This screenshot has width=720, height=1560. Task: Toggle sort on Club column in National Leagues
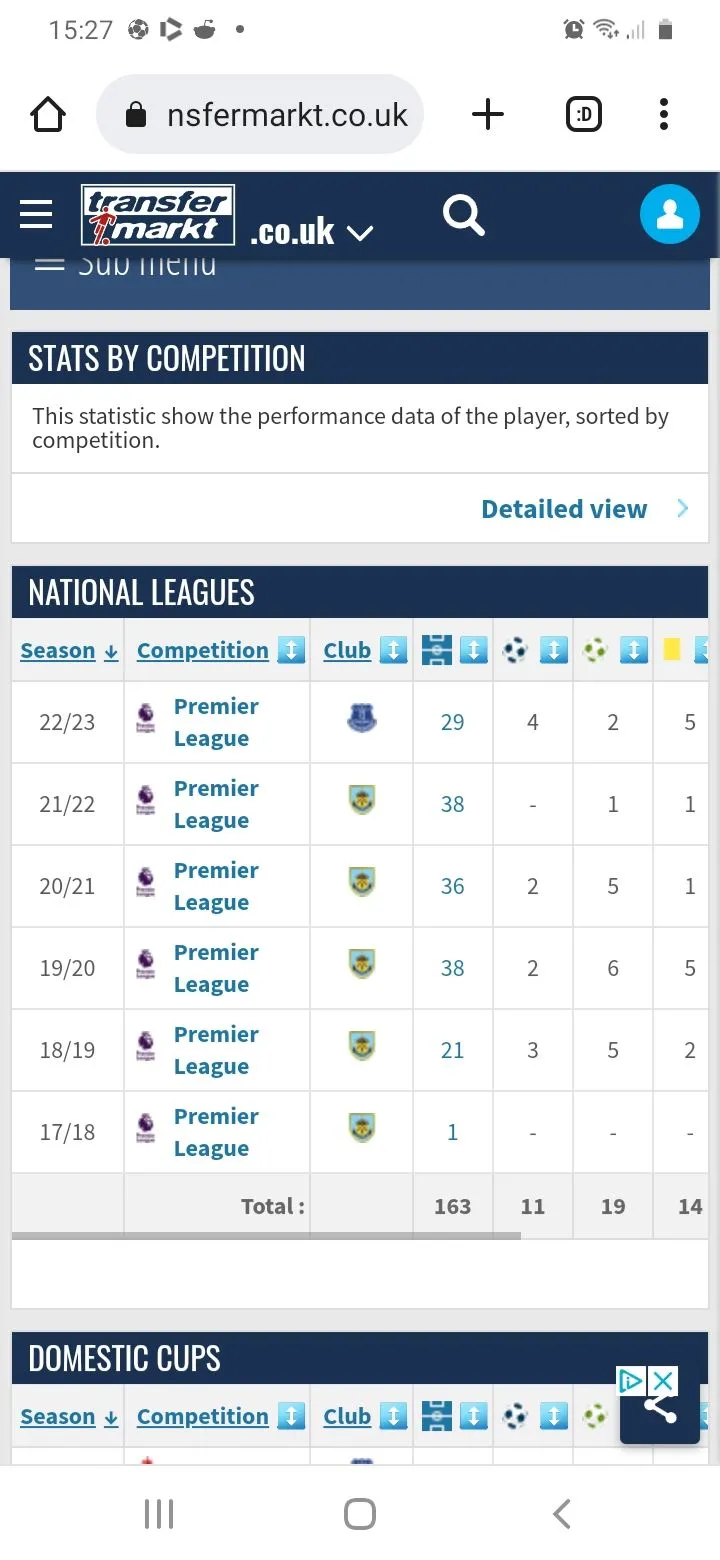(394, 651)
